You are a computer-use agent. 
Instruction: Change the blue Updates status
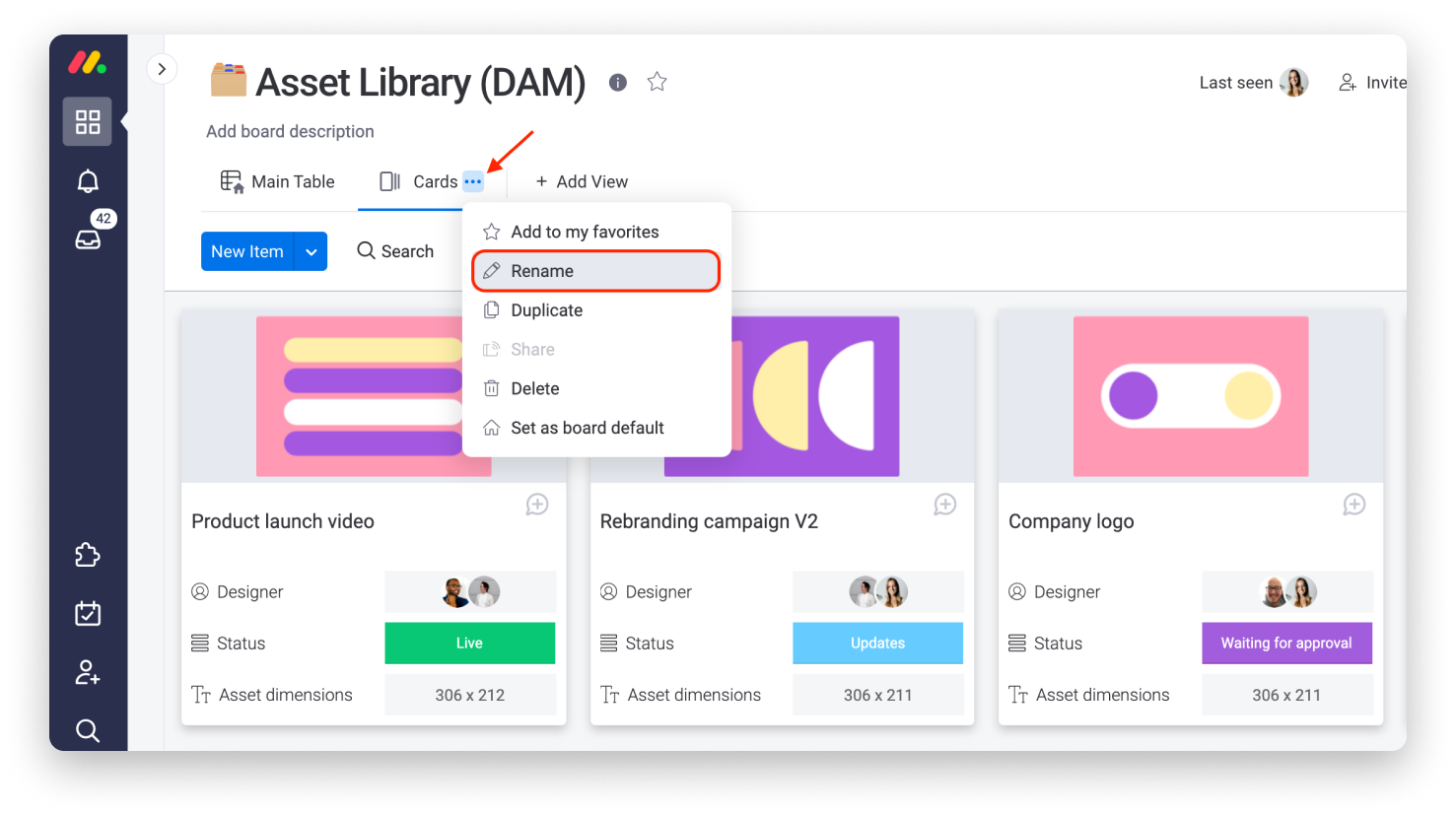coord(878,643)
